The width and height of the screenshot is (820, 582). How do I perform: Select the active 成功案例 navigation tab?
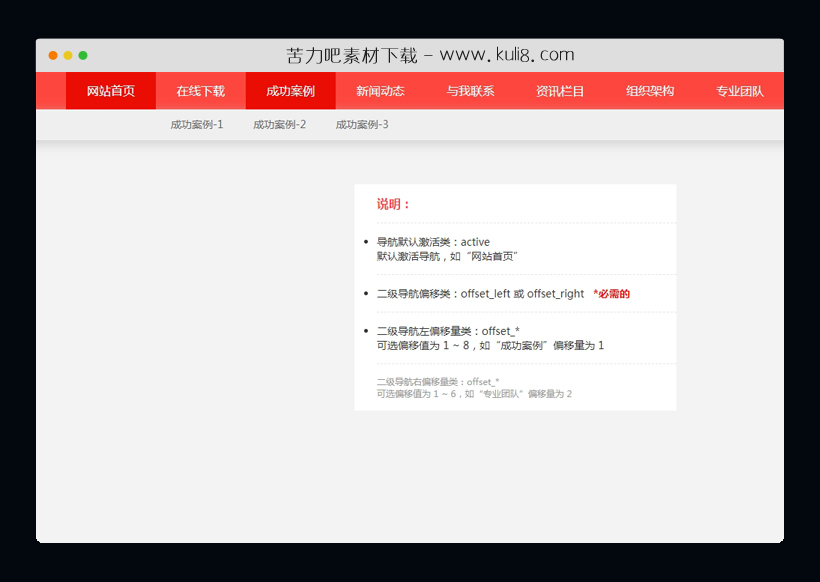coord(290,90)
